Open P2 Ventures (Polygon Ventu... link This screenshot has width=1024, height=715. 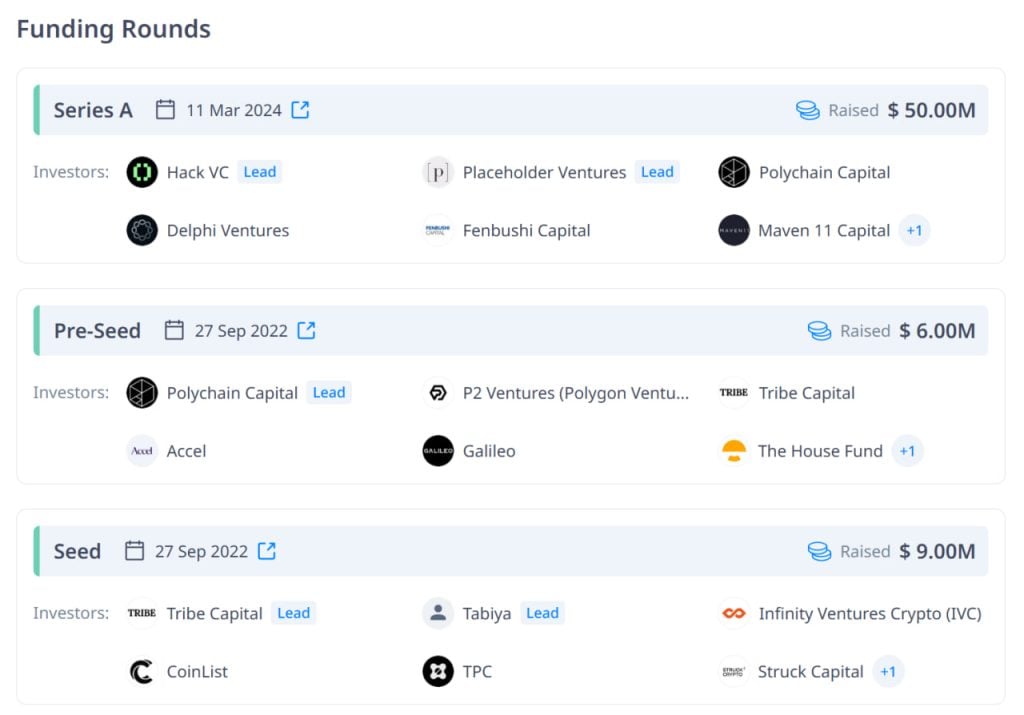[x=576, y=393]
